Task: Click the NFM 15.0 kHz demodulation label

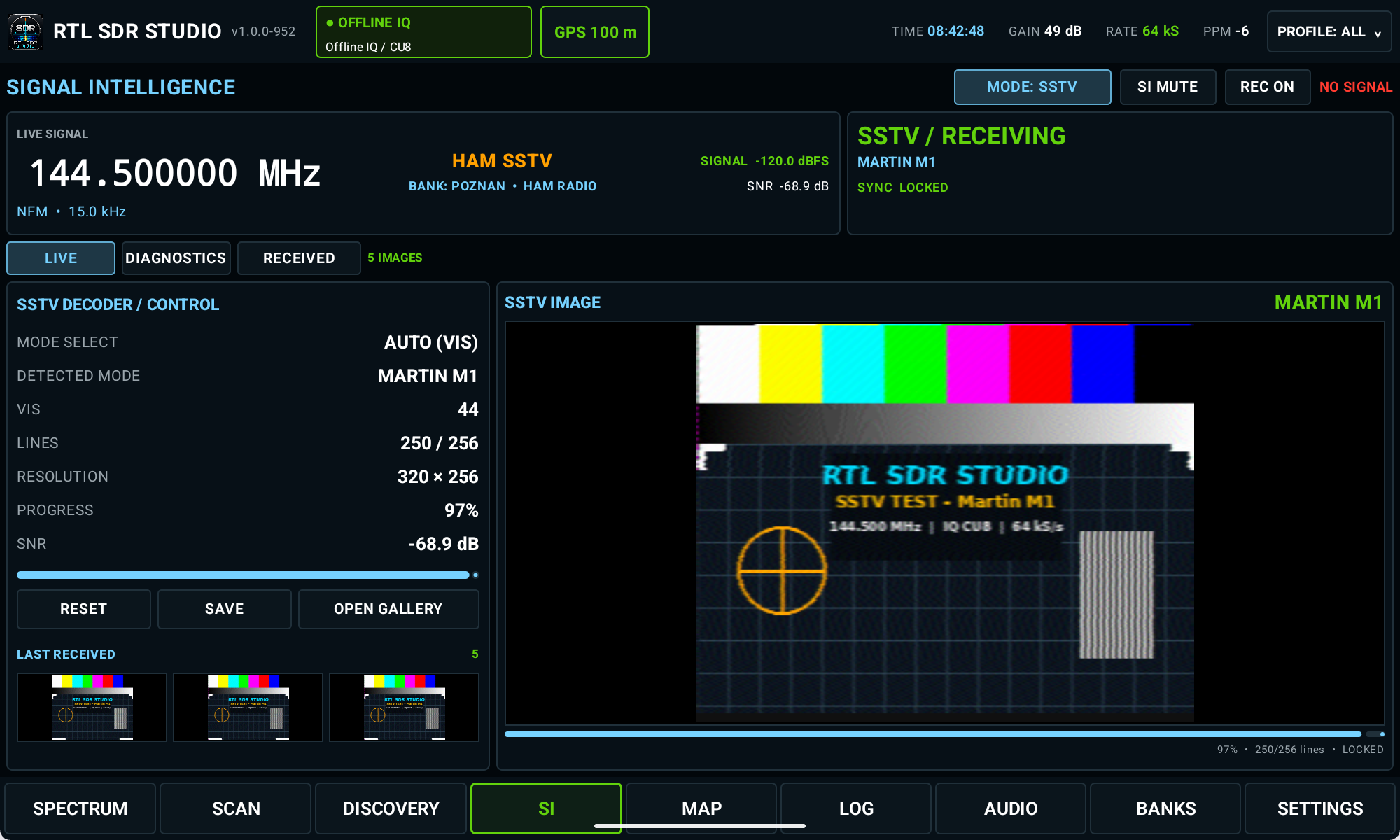Action: [x=71, y=211]
